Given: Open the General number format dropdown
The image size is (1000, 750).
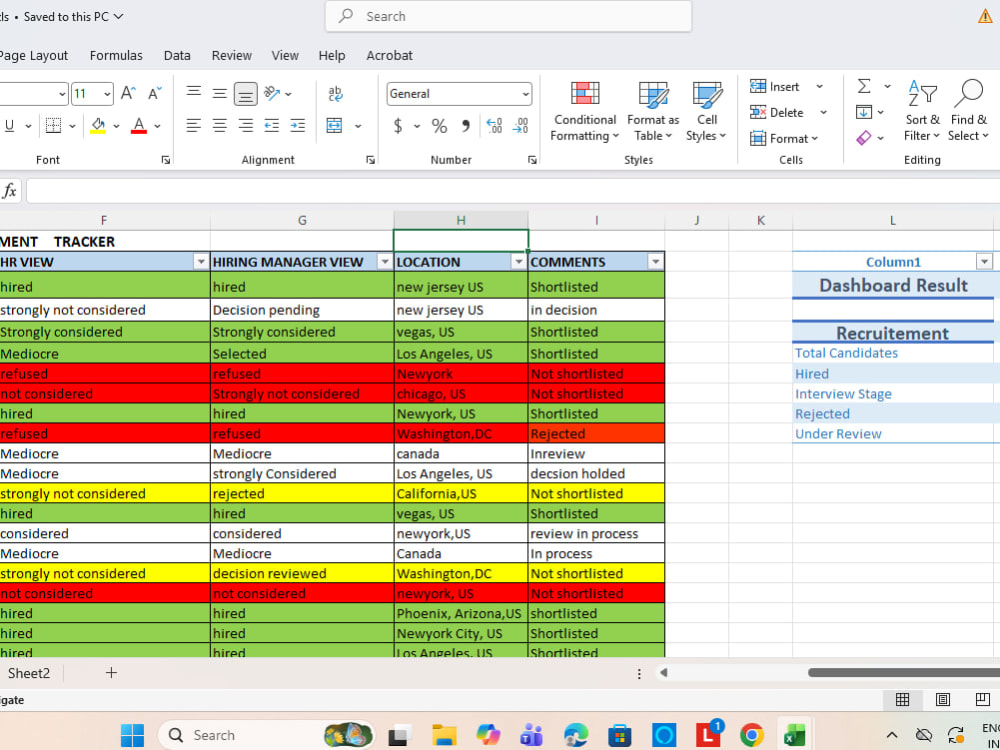Looking at the screenshot, I should [526, 94].
